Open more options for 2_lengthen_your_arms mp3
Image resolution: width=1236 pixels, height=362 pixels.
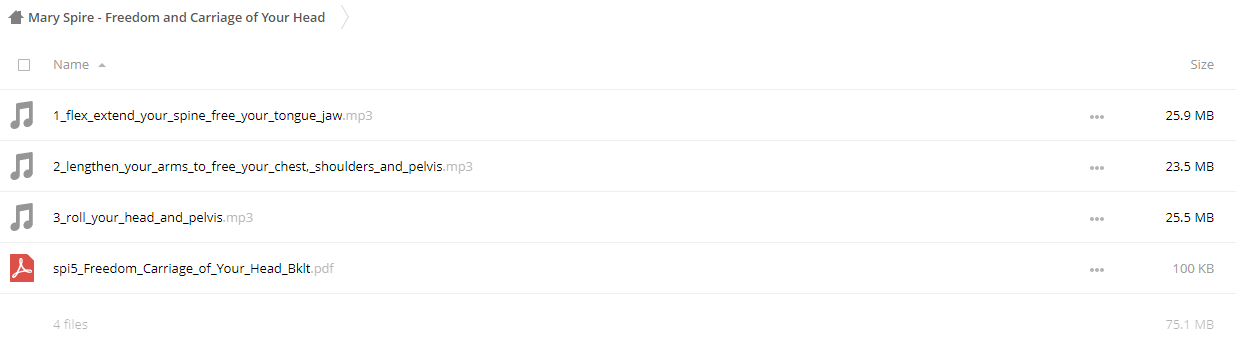[x=1097, y=168]
